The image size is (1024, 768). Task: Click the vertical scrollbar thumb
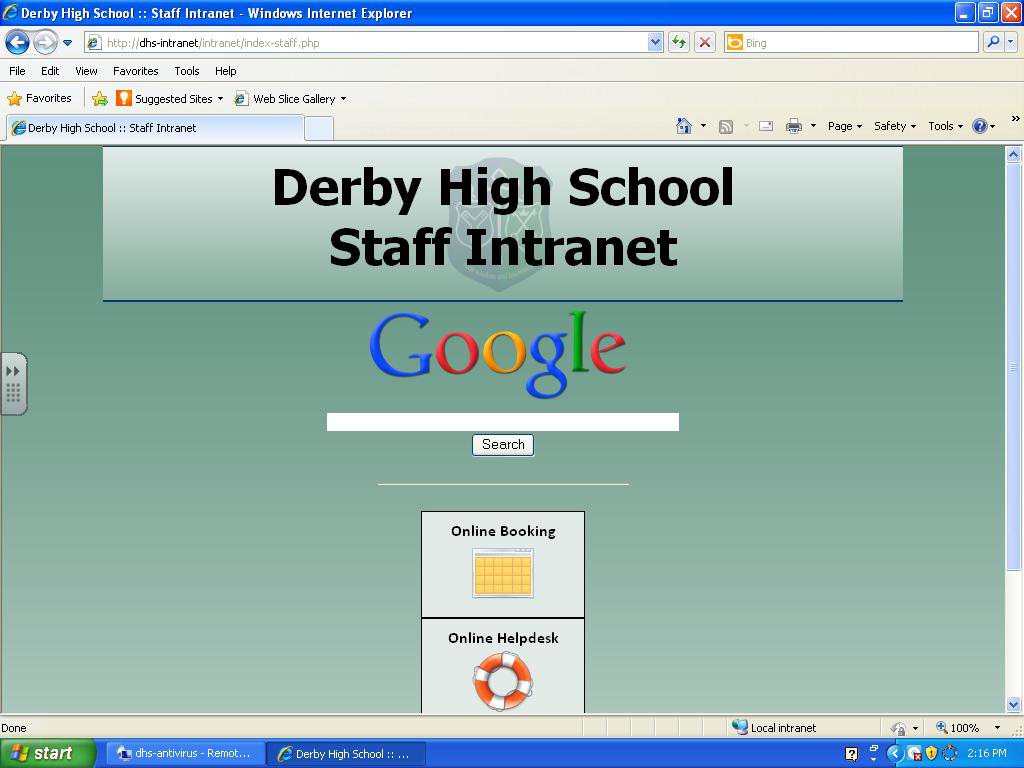[1013, 366]
